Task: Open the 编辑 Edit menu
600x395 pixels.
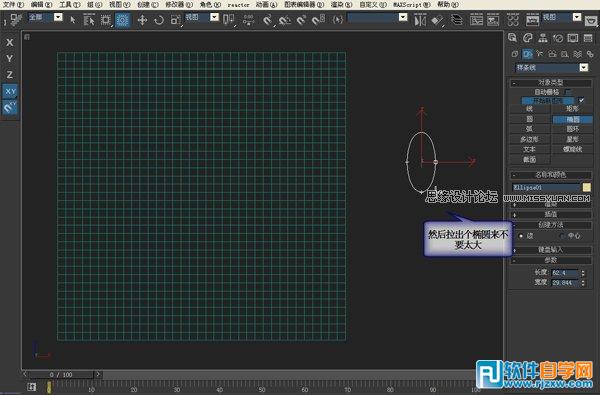Action: pyautogui.click(x=41, y=5)
